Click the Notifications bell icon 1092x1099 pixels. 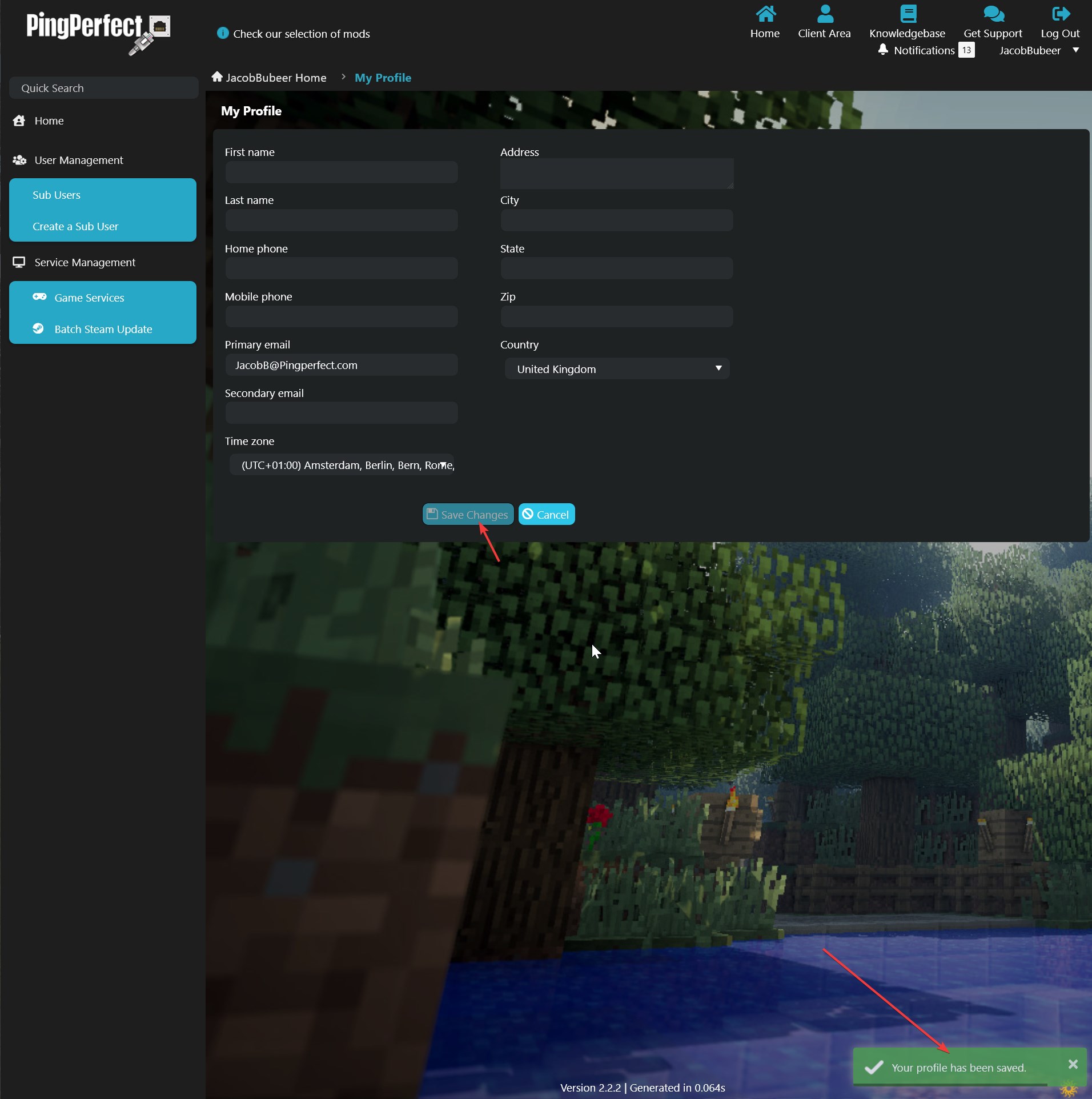click(x=883, y=50)
